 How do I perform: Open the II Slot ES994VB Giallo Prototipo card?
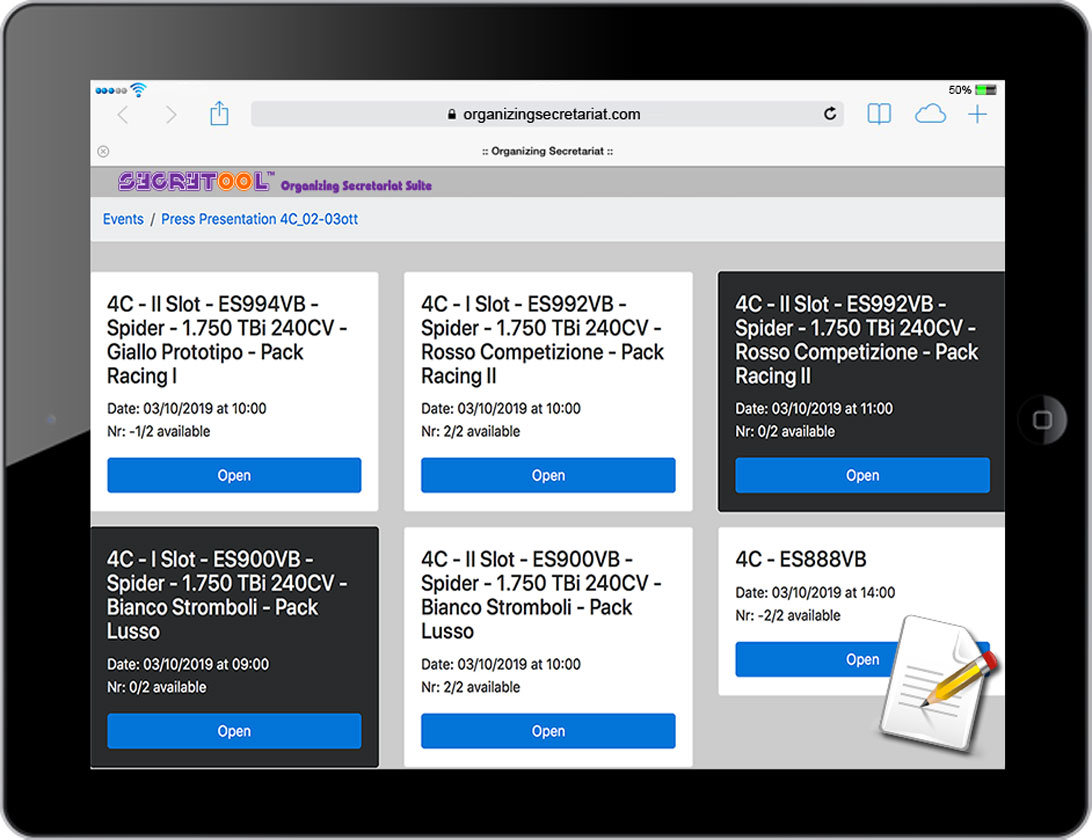[x=234, y=475]
